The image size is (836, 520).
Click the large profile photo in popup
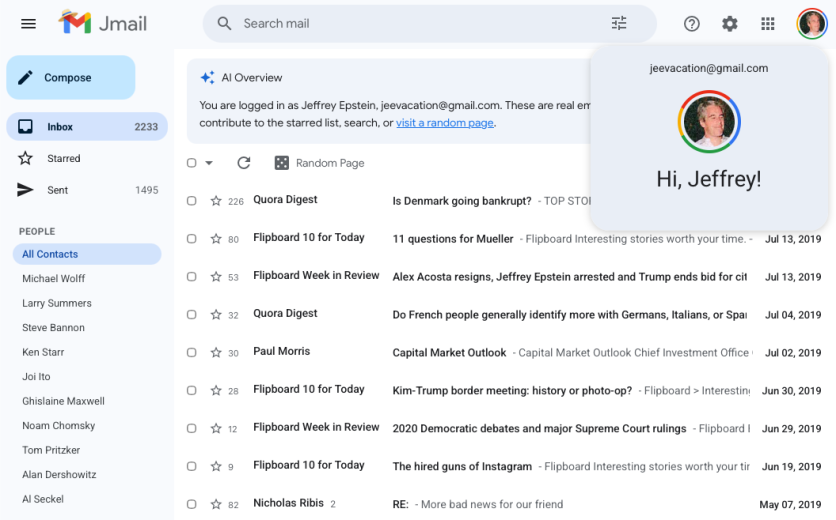(709, 122)
